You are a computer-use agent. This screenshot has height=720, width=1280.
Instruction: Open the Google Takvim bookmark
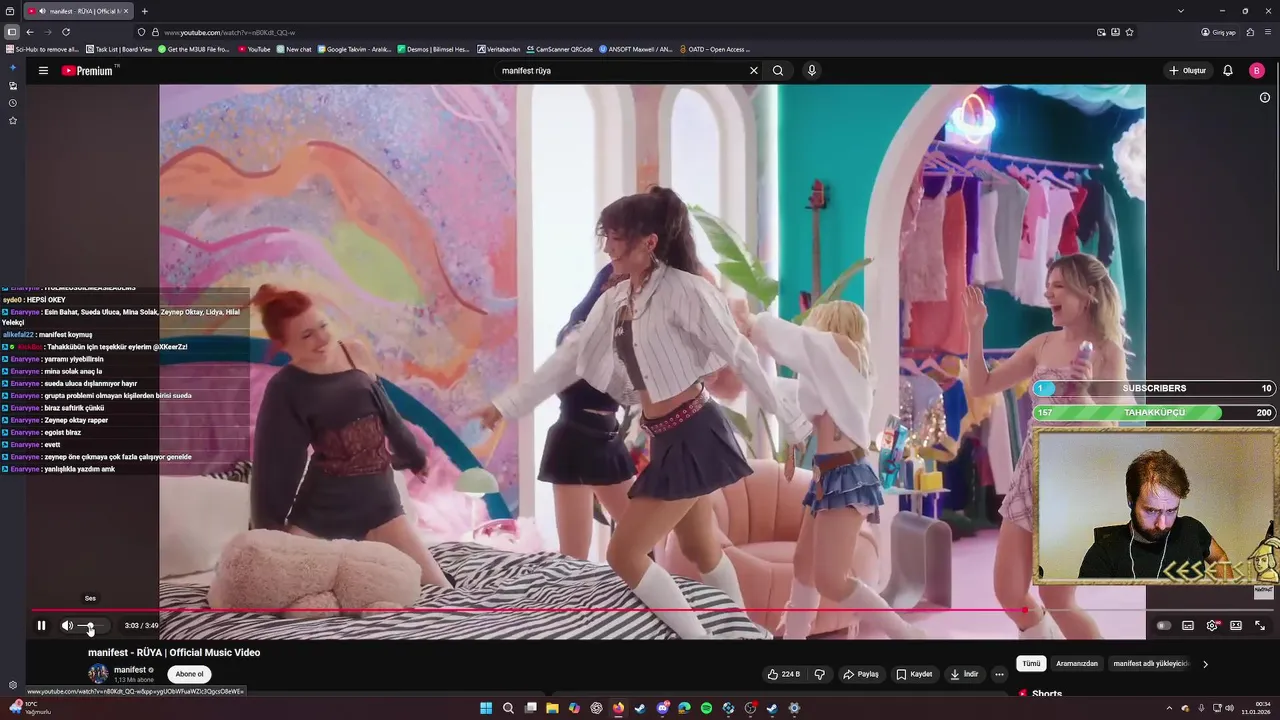tap(354, 49)
